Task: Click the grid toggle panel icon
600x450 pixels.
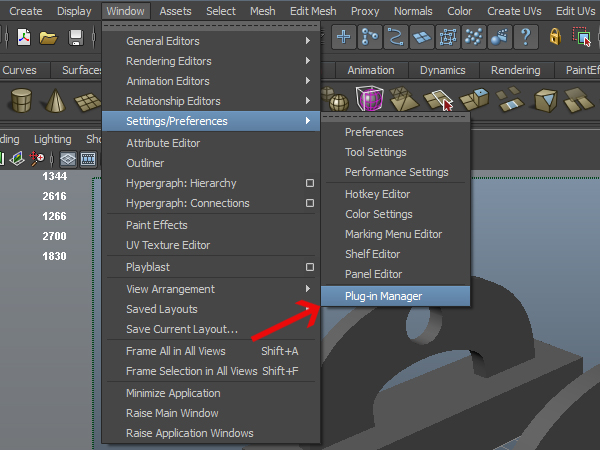Action: [68, 159]
